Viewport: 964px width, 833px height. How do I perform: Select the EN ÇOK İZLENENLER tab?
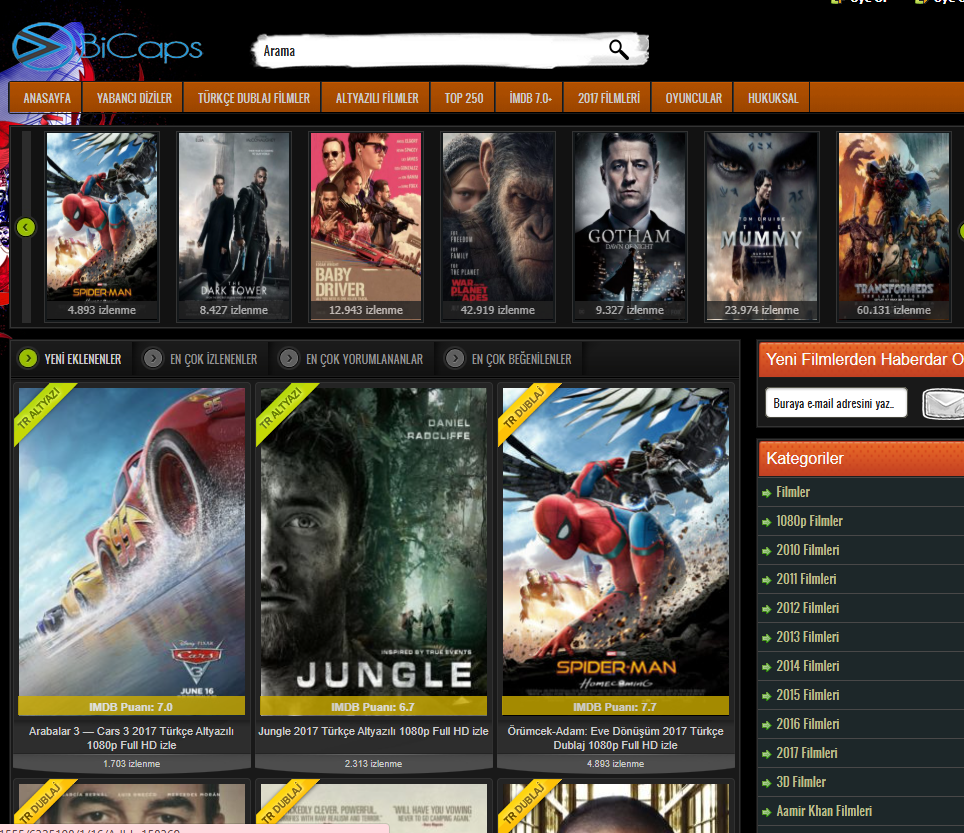(x=213, y=359)
